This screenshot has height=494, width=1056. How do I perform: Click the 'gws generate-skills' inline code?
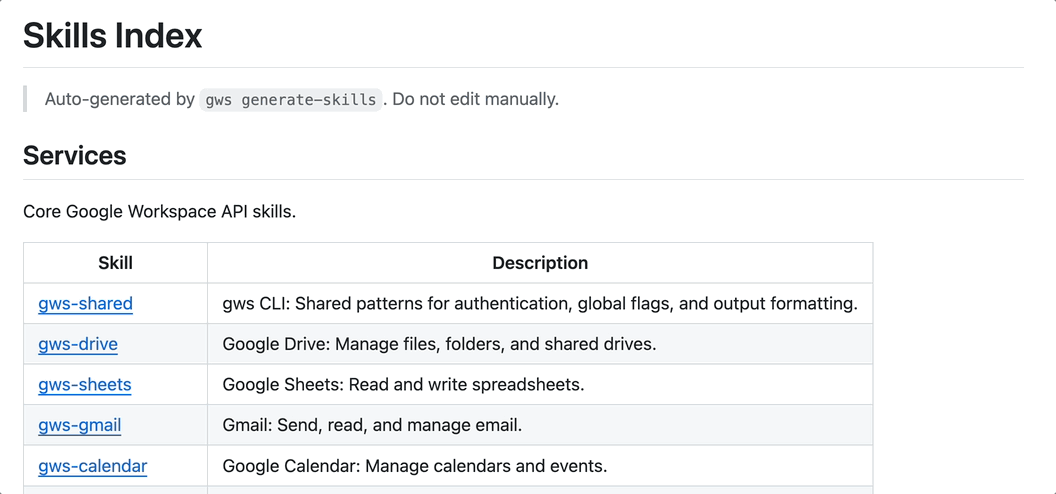click(x=291, y=99)
